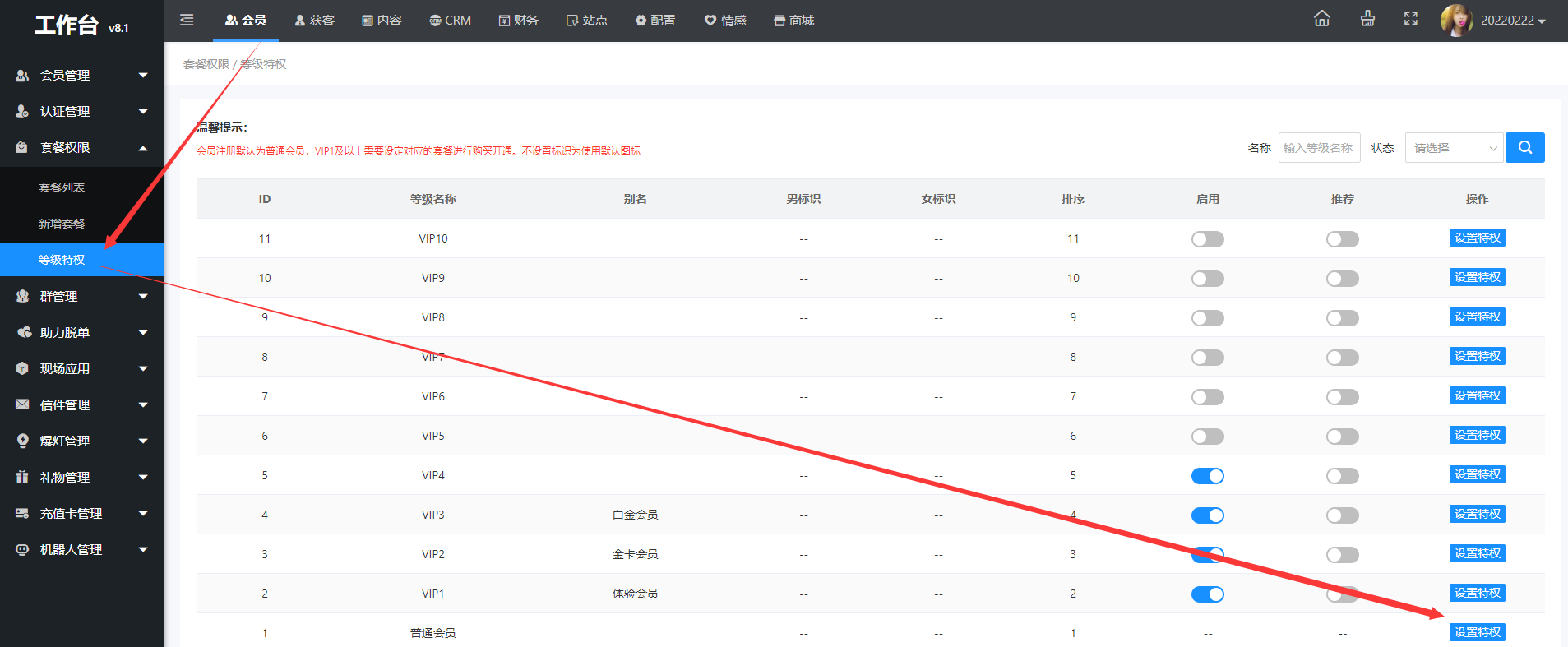The height and width of the screenshot is (647, 1568).
Task: Click the 套餐权限 sidebar icon
Action: [x=22, y=147]
